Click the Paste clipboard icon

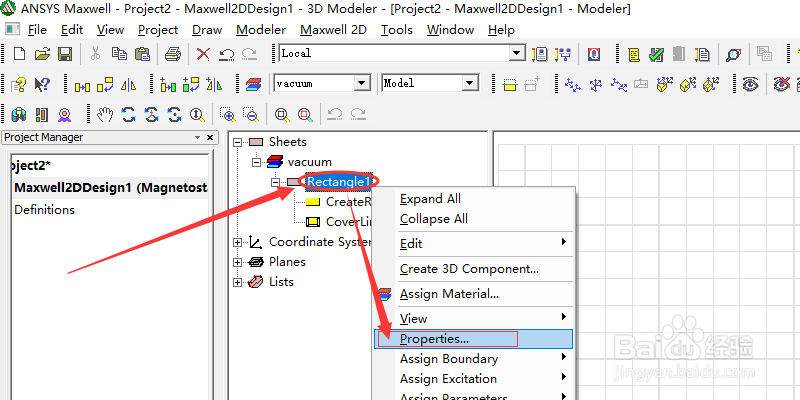click(x=142, y=54)
